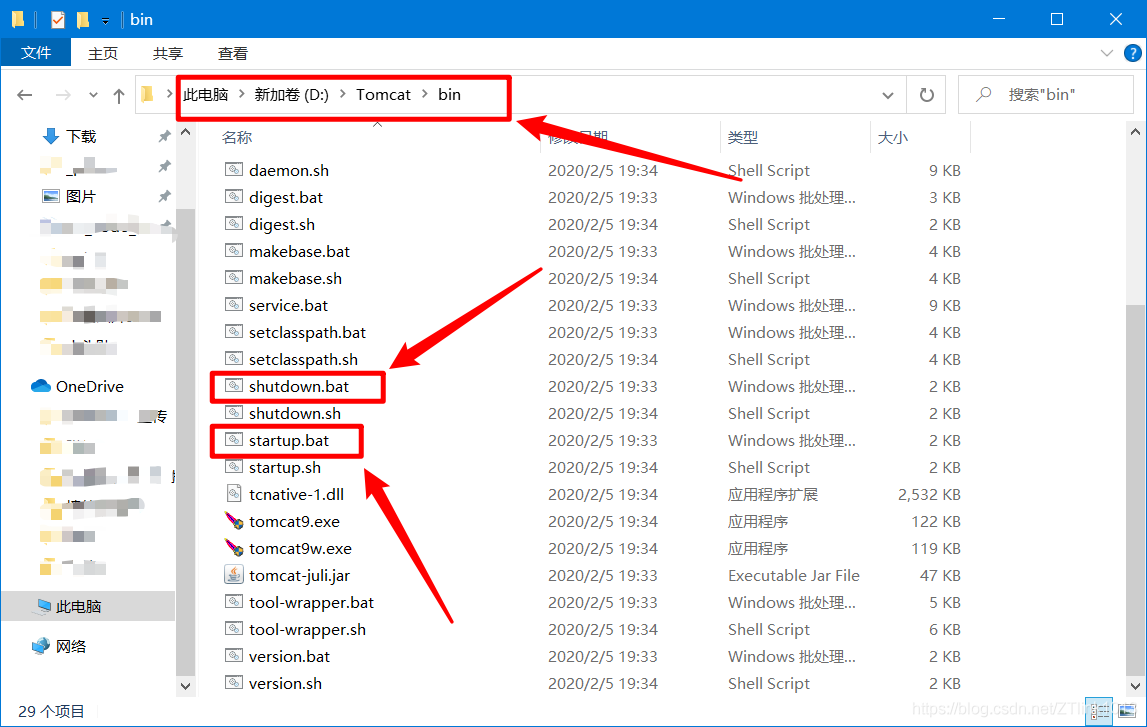Click the setclasspath.bat file icon
1147x727 pixels.
(233, 332)
